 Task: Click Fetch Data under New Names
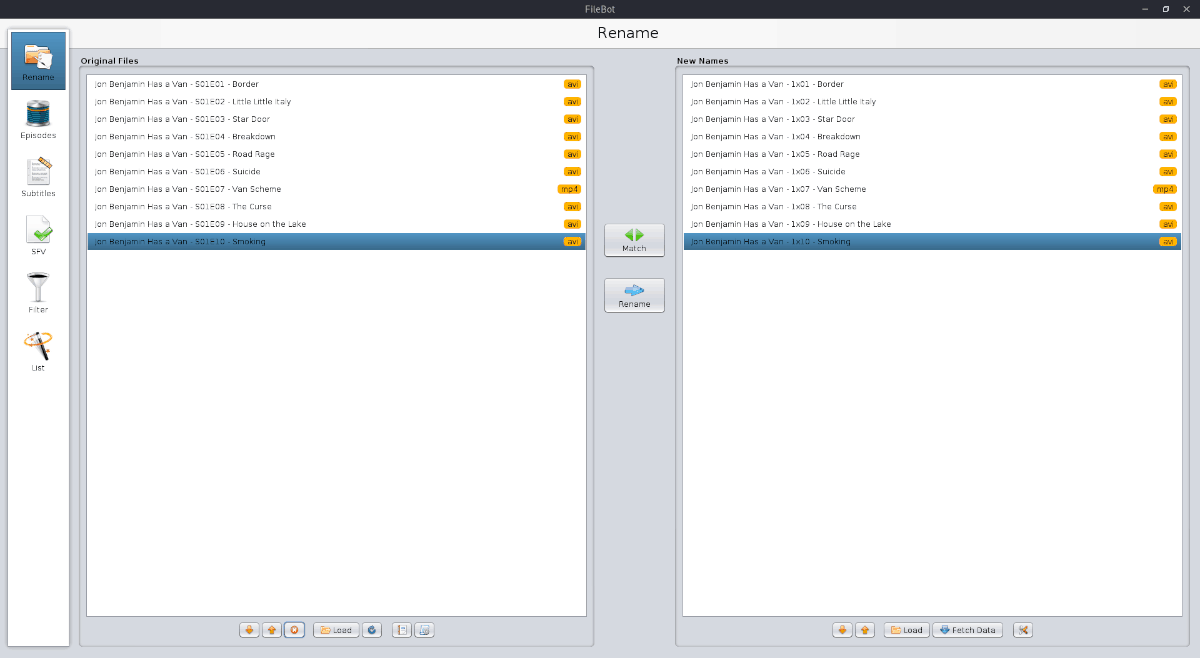coord(966,630)
